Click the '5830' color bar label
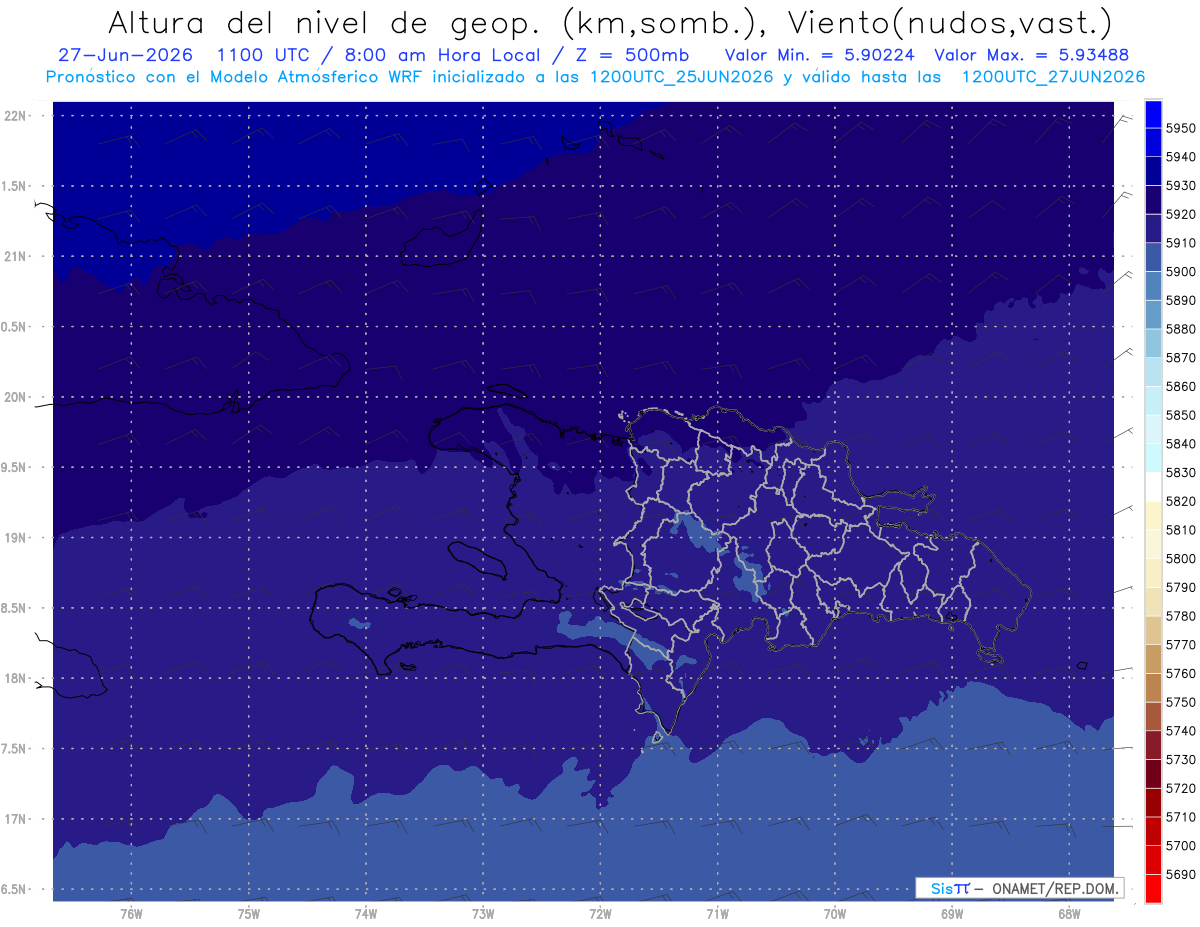The width and height of the screenshot is (1200, 927). click(1181, 472)
